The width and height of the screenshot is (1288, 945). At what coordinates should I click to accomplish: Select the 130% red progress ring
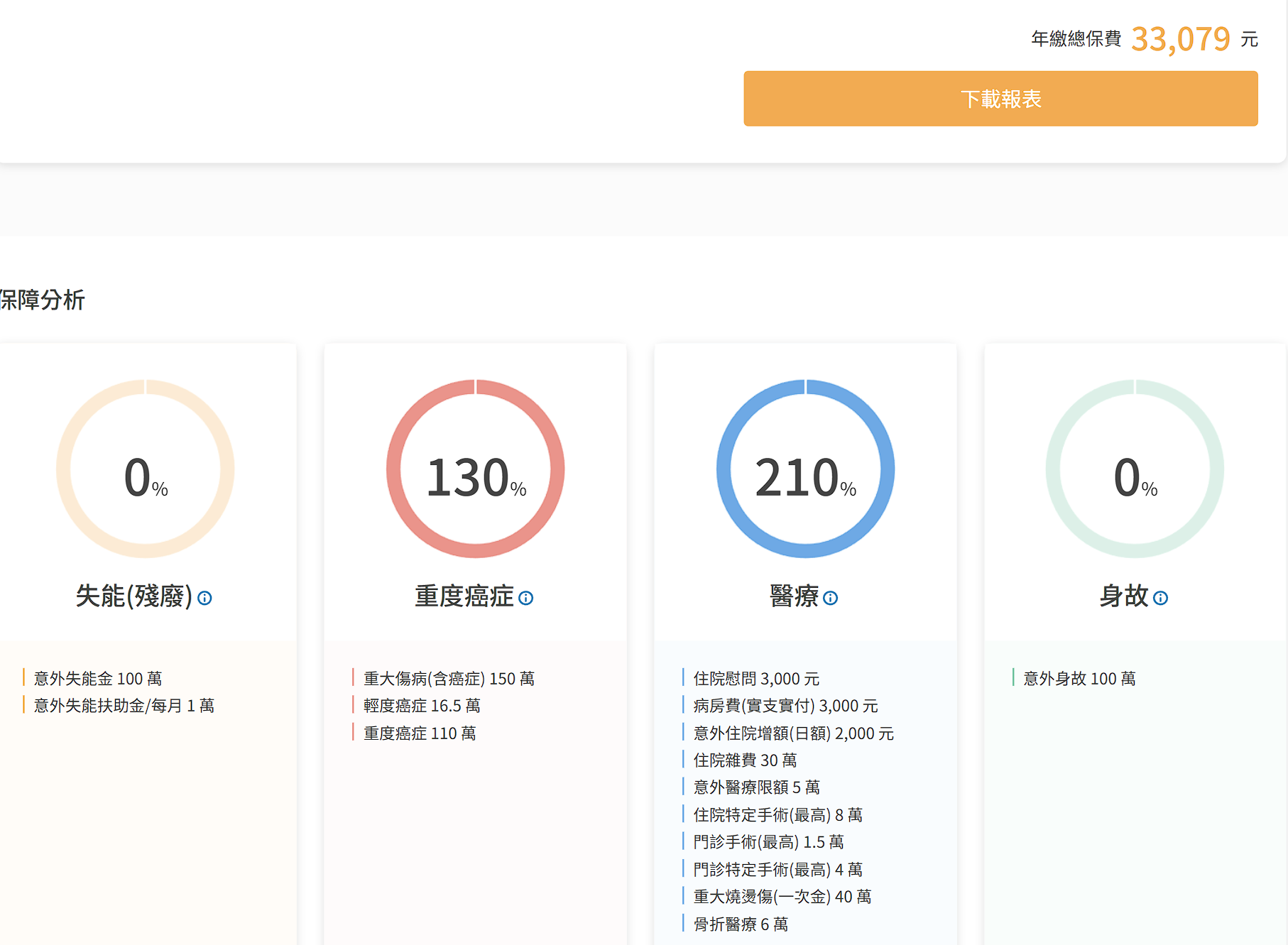click(x=475, y=469)
